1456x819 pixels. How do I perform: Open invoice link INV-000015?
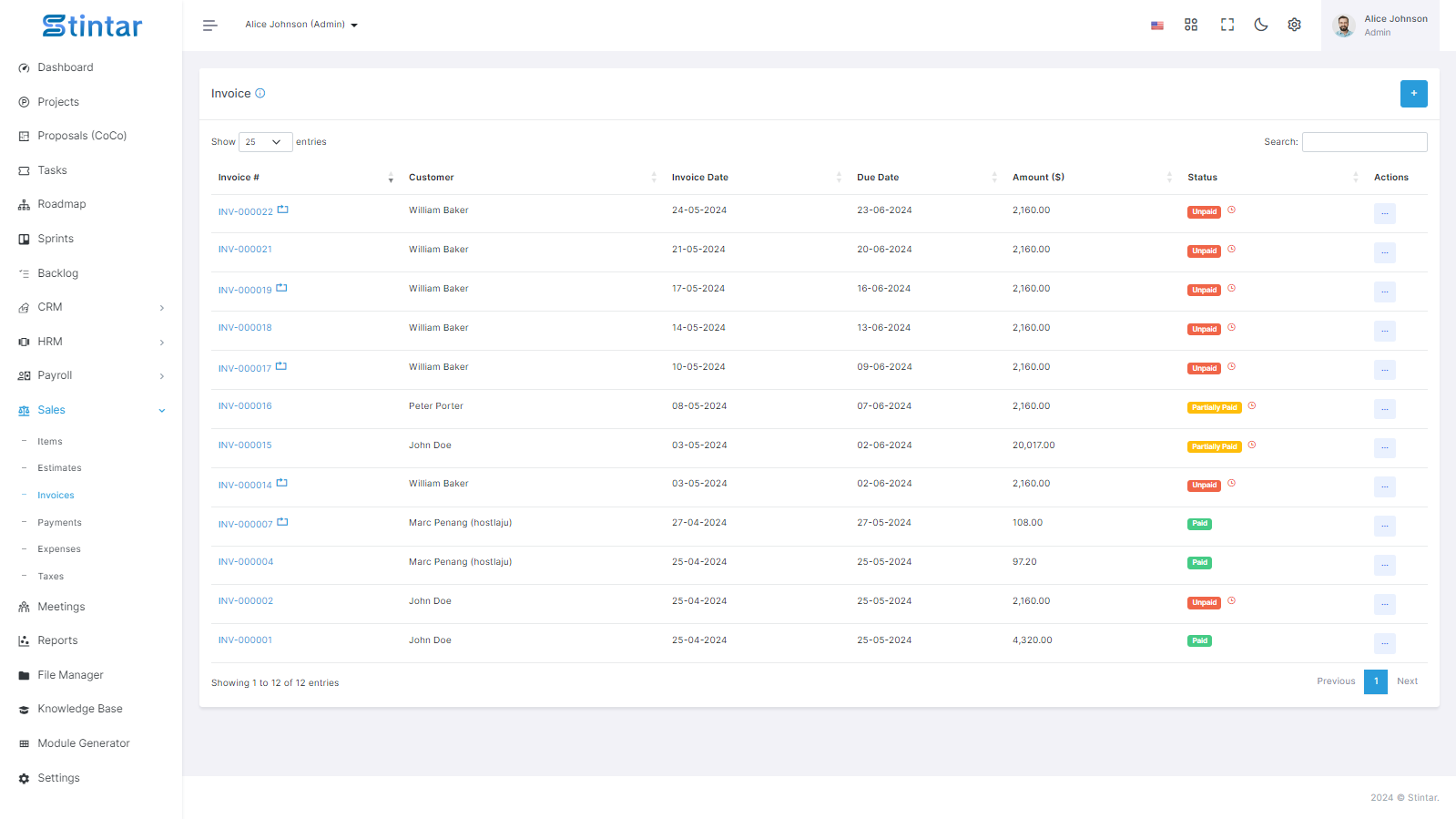click(245, 445)
